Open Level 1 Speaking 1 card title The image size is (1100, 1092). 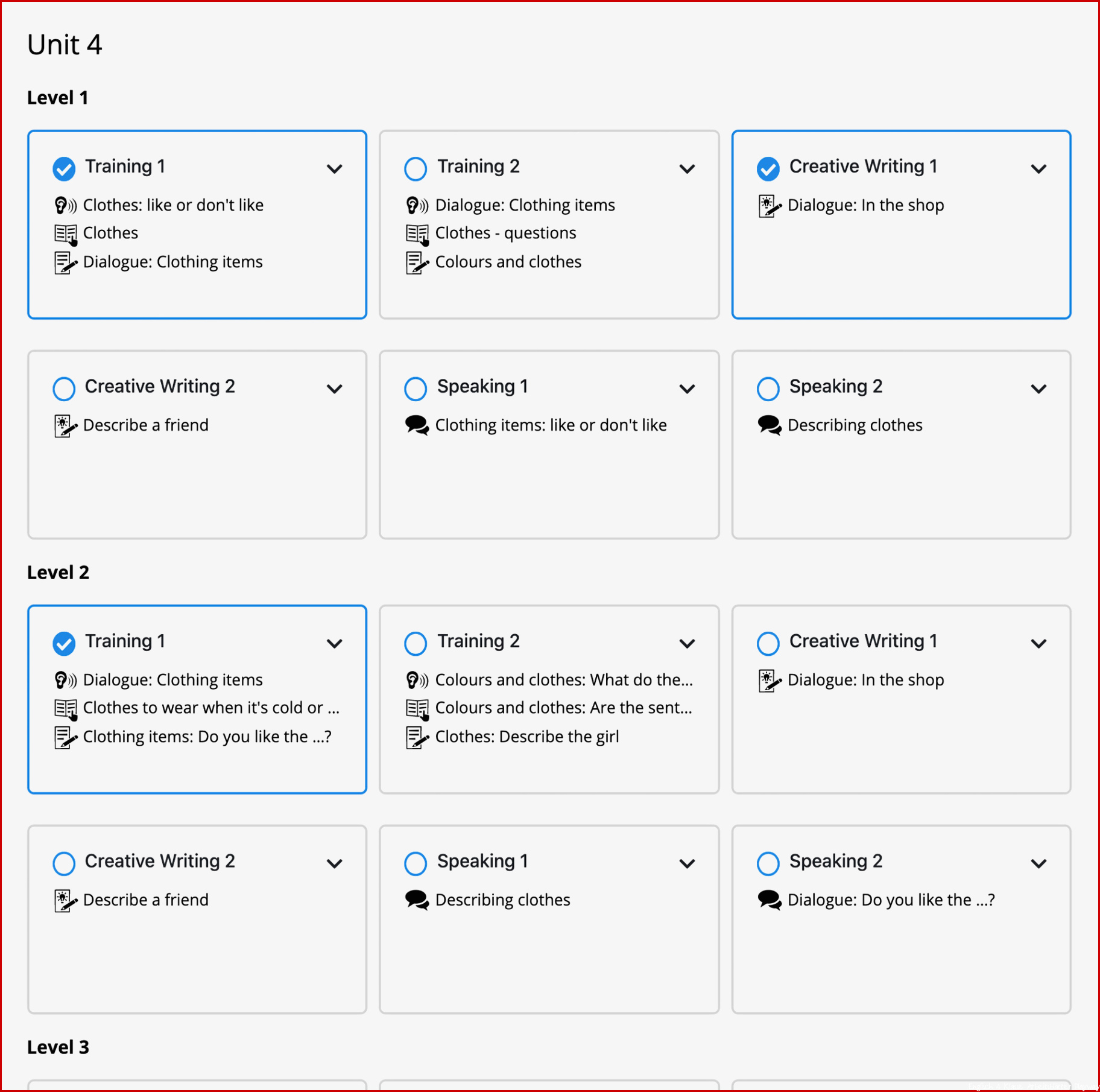482,386
